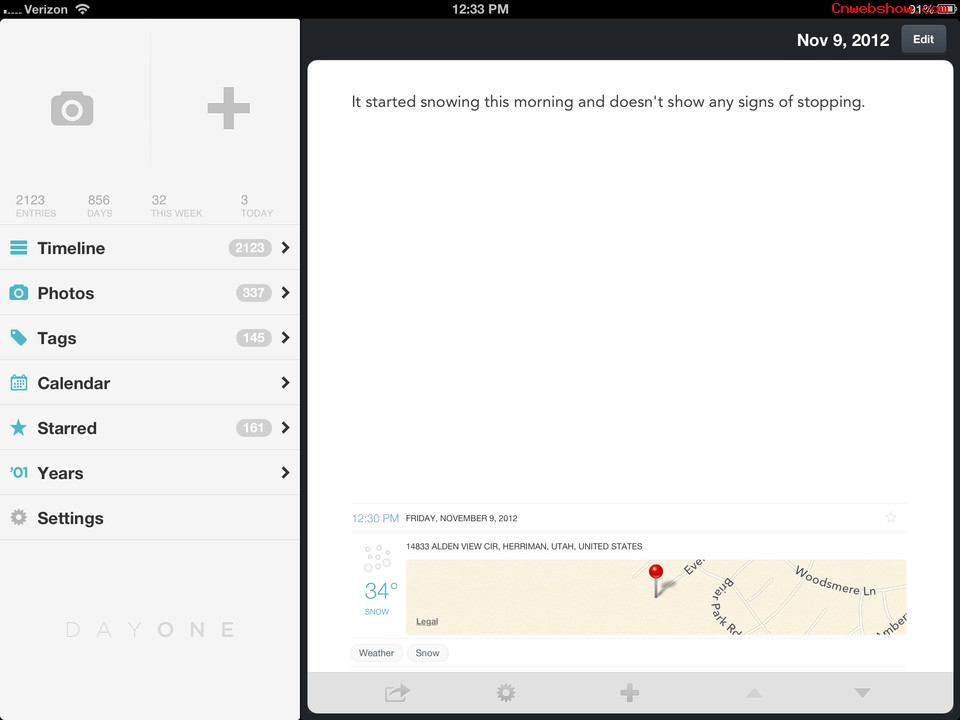Expand Photos with its chevron arrow
960x720 pixels.
(285, 293)
